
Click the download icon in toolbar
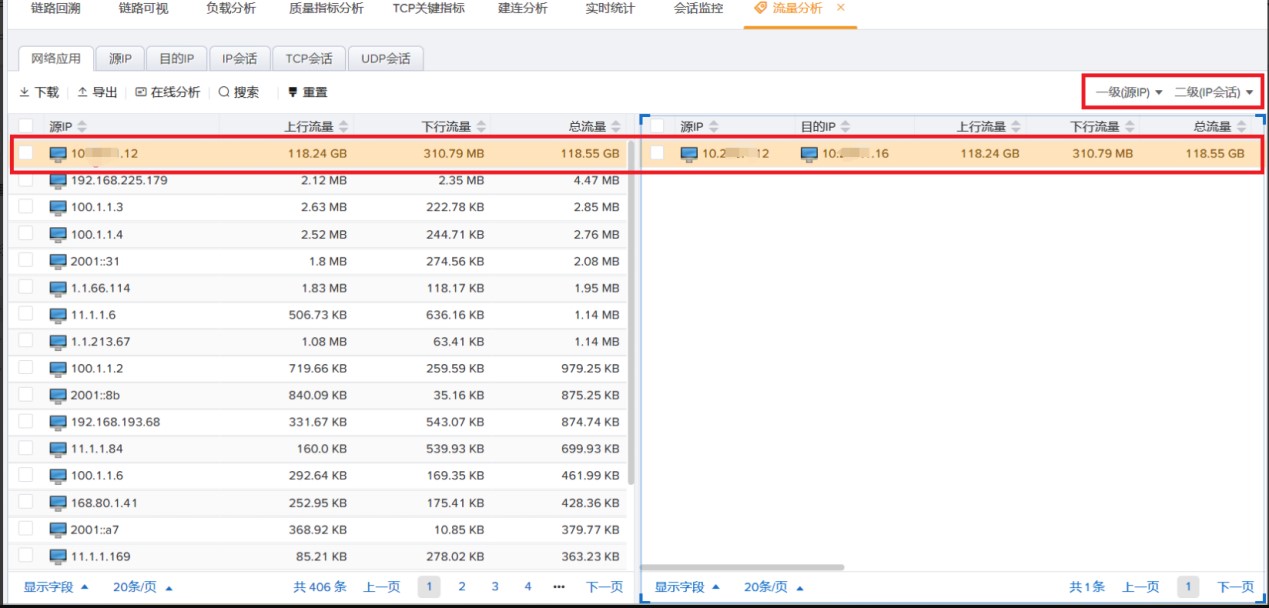[24, 92]
